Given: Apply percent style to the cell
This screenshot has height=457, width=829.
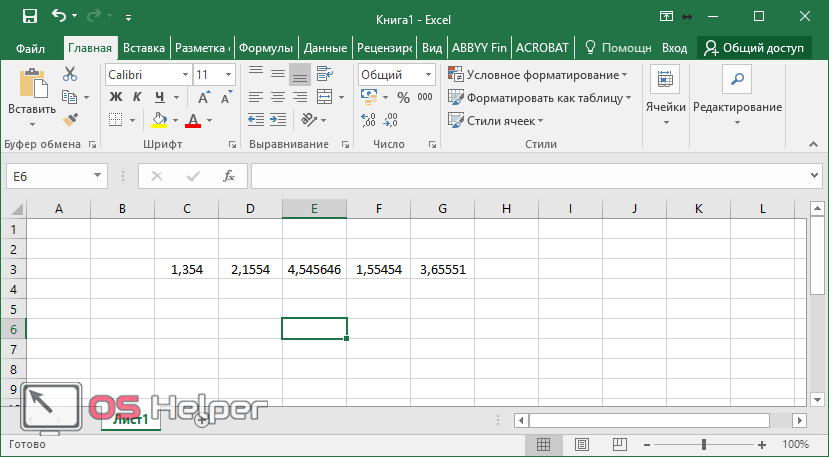Looking at the screenshot, I should pyautogui.click(x=403, y=97).
